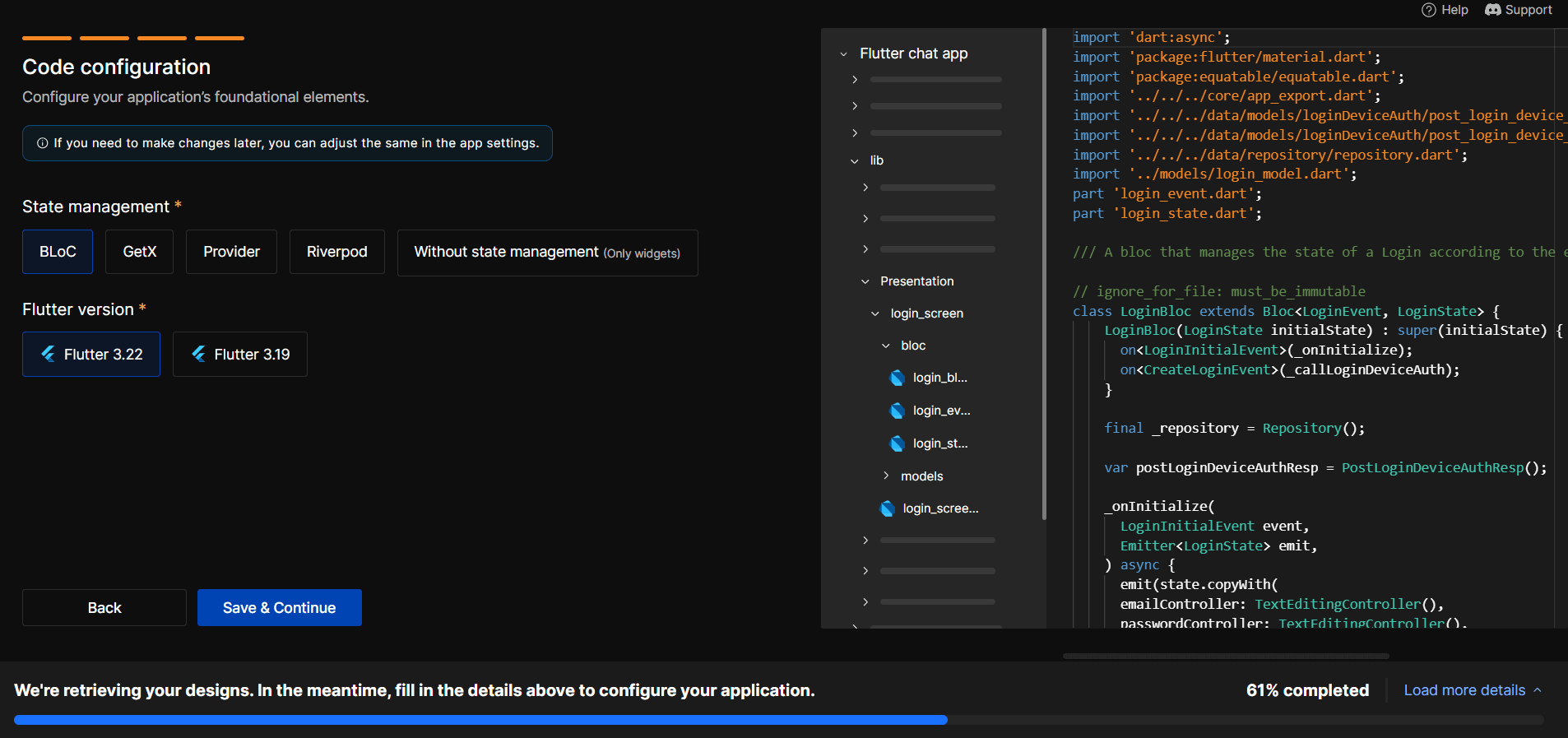Click the Support Discord icon
The width and height of the screenshot is (1568, 738).
(x=1493, y=10)
